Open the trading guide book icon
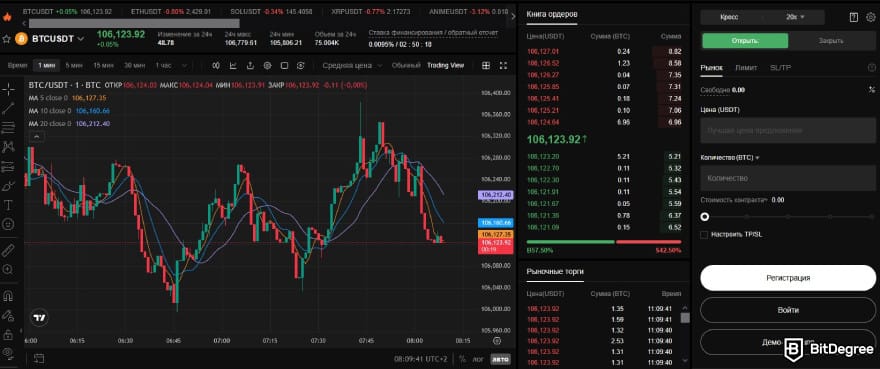The width and height of the screenshot is (880, 369). pos(854,17)
